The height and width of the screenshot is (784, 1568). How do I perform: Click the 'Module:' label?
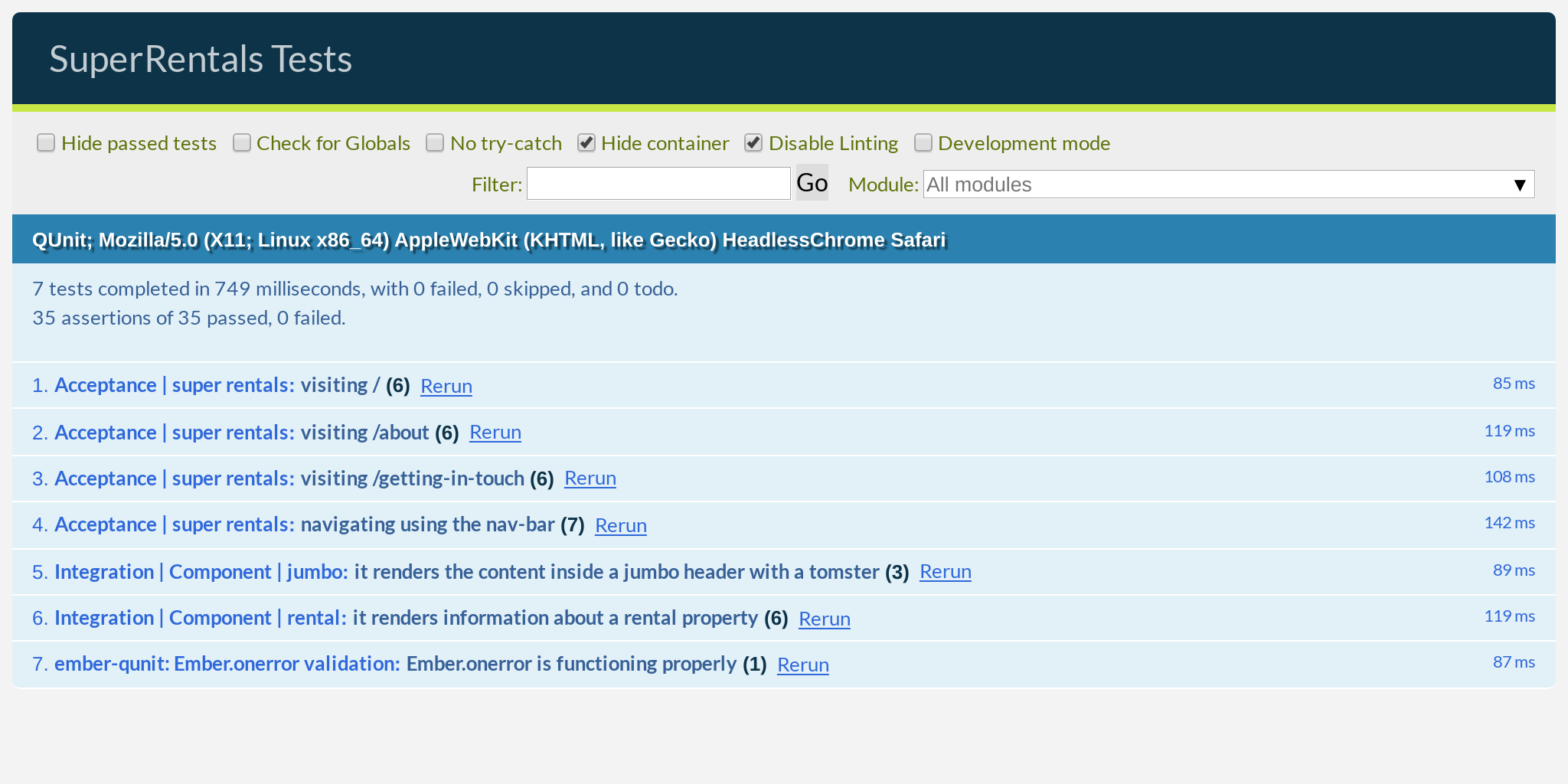tap(884, 185)
